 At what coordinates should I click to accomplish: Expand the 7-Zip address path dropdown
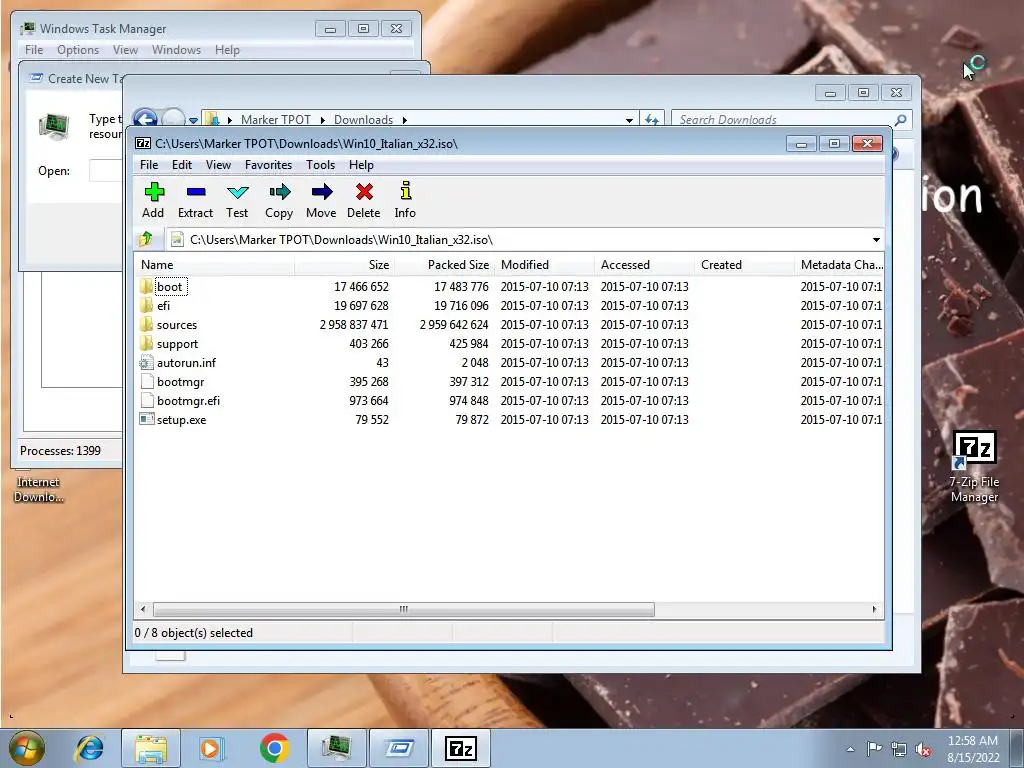[876, 240]
